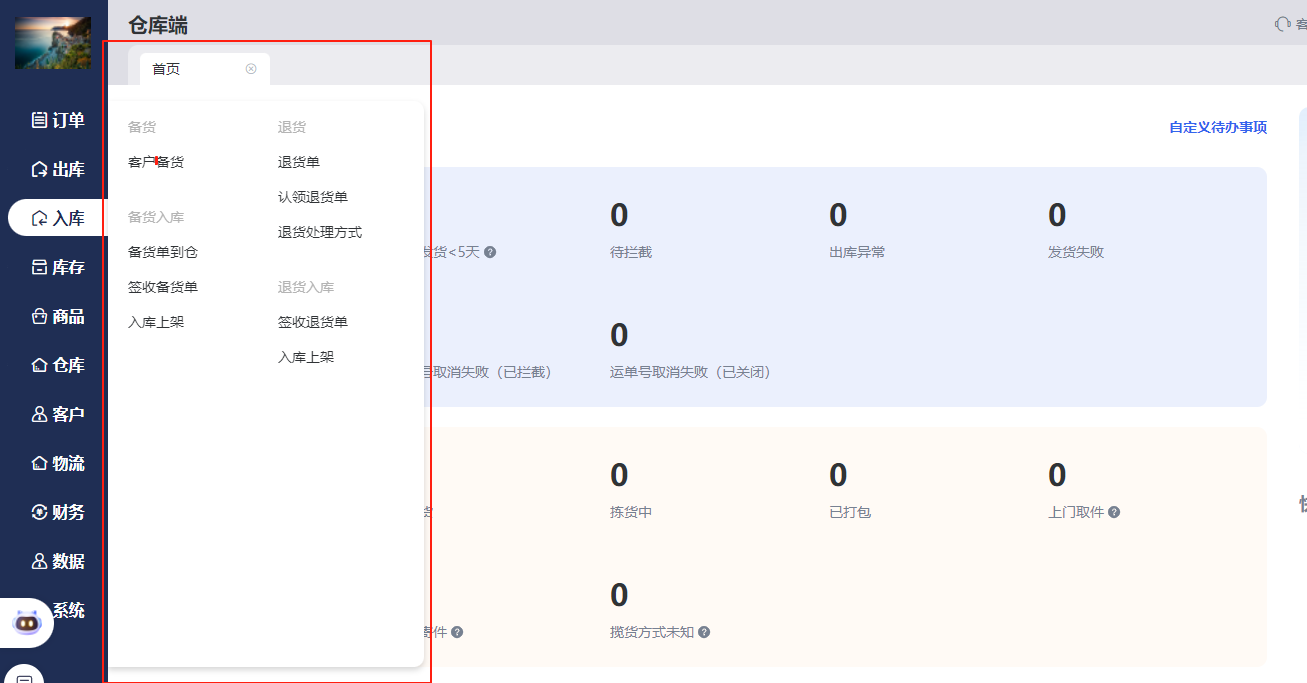Open 备货单到仓 menu item
This screenshot has height=683, width=1307.
click(x=163, y=252)
